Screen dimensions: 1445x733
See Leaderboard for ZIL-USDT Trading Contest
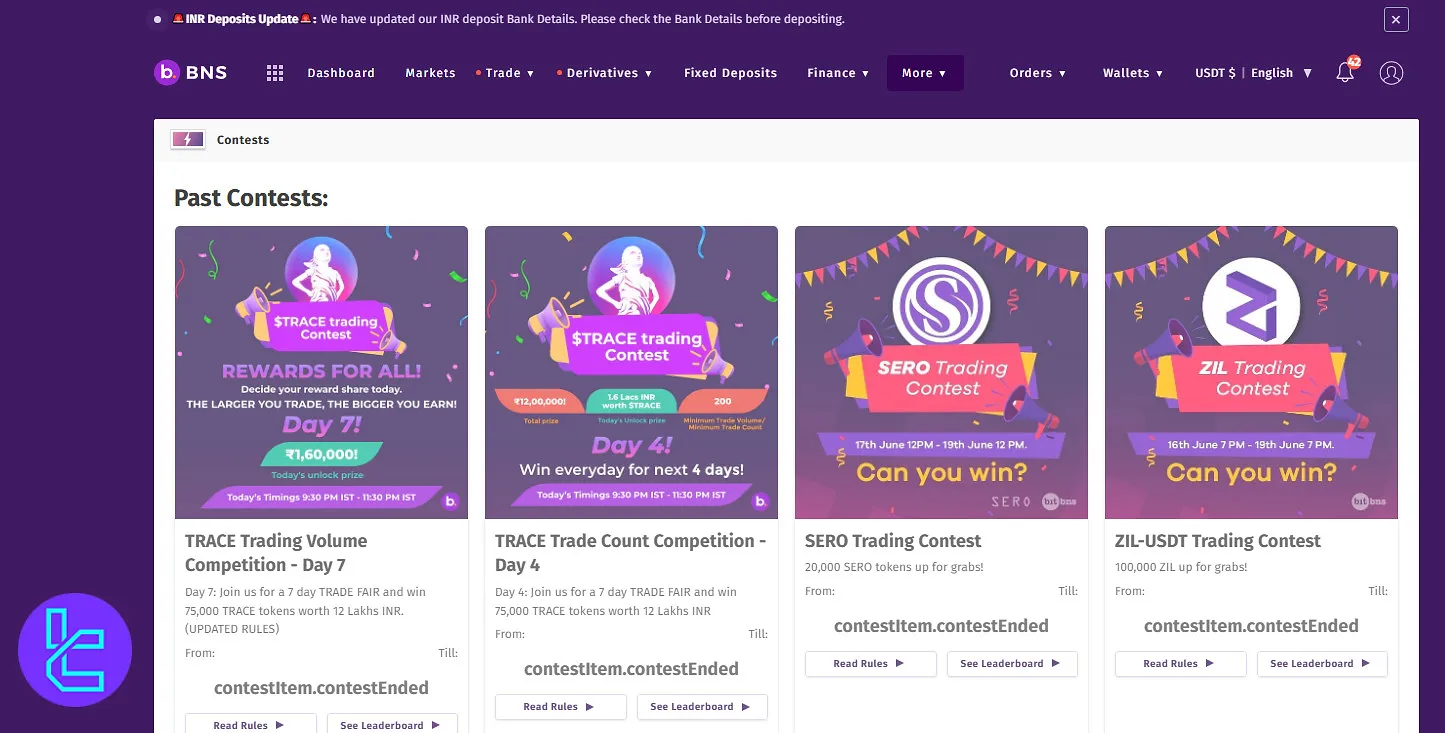click(1322, 663)
